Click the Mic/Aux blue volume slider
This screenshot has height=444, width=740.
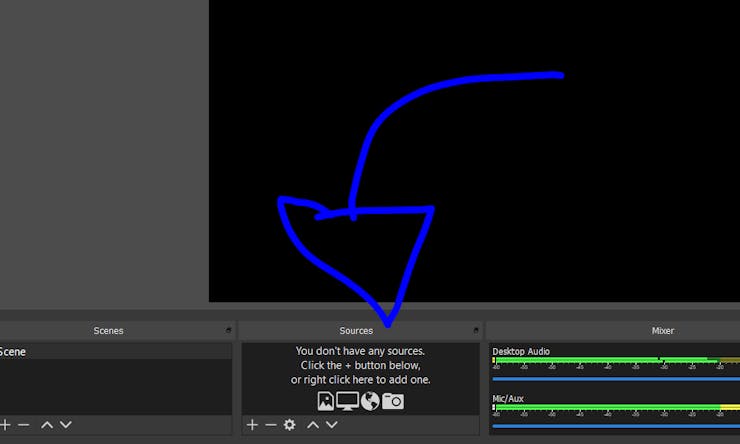(610, 426)
